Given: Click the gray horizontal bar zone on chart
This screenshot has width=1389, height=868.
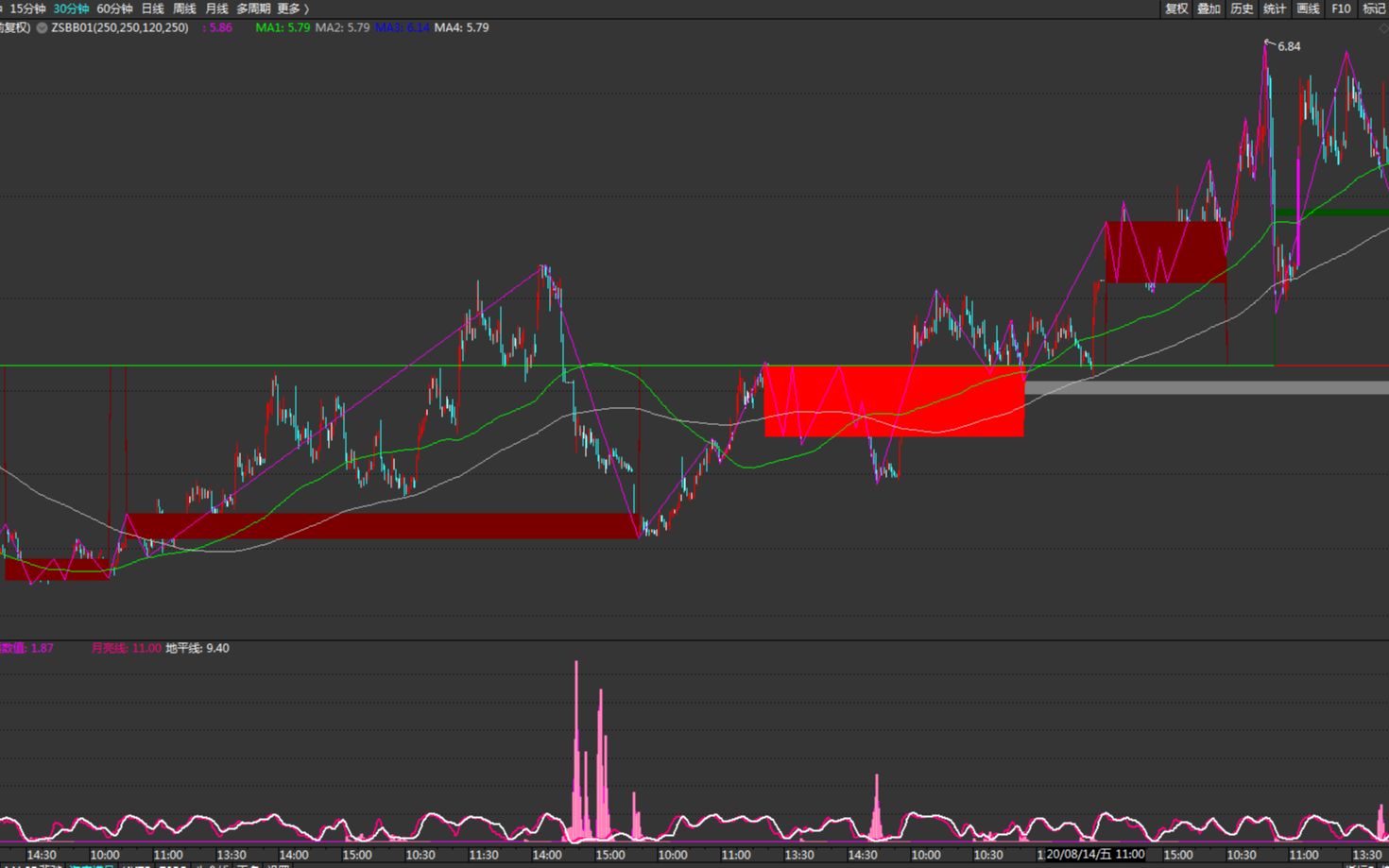Looking at the screenshot, I should pyautogui.click(x=1207, y=387).
